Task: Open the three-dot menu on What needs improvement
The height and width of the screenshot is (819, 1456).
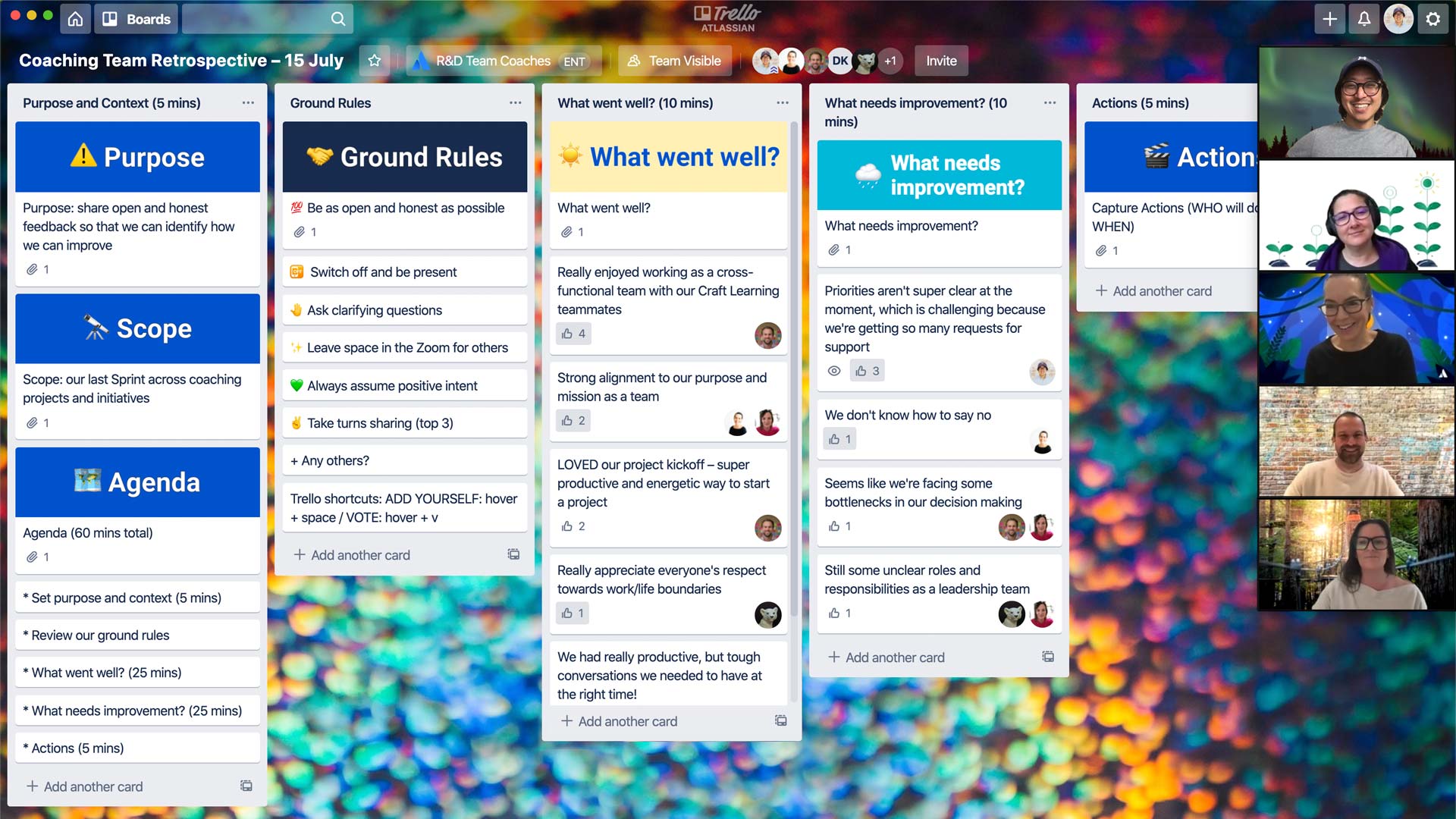Action: [x=1050, y=102]
